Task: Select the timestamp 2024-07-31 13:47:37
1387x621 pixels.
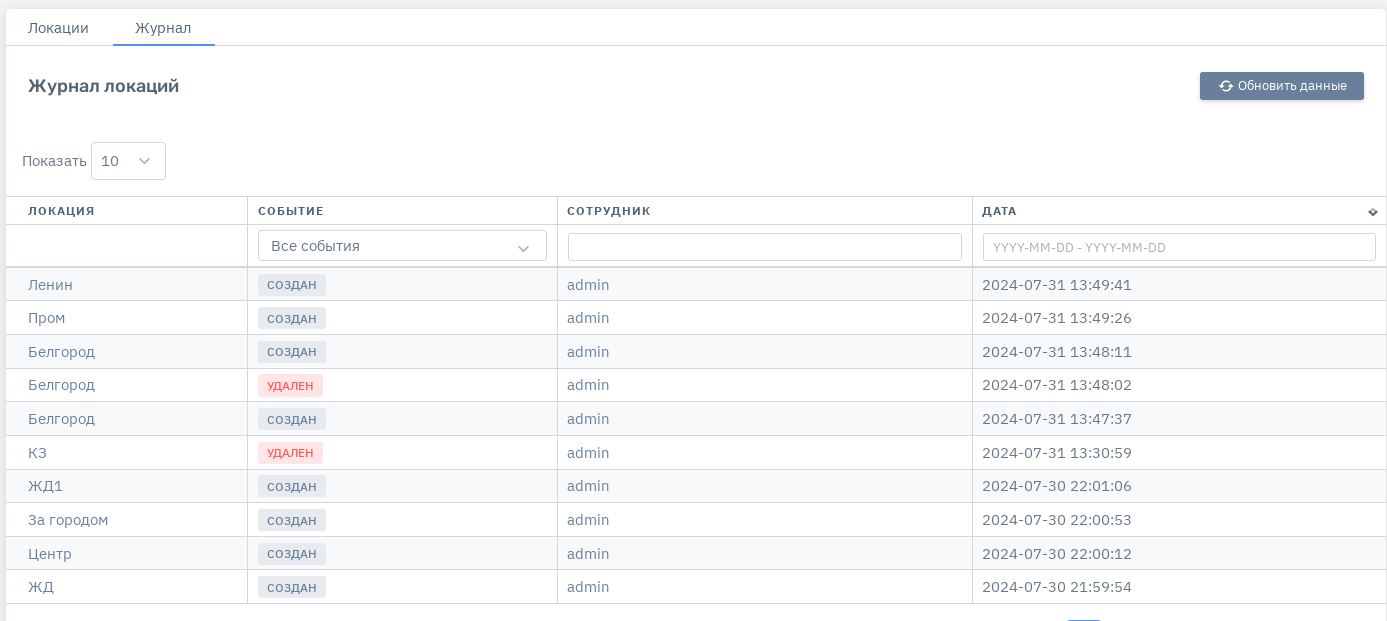Action: click(x=1056, y=419)
